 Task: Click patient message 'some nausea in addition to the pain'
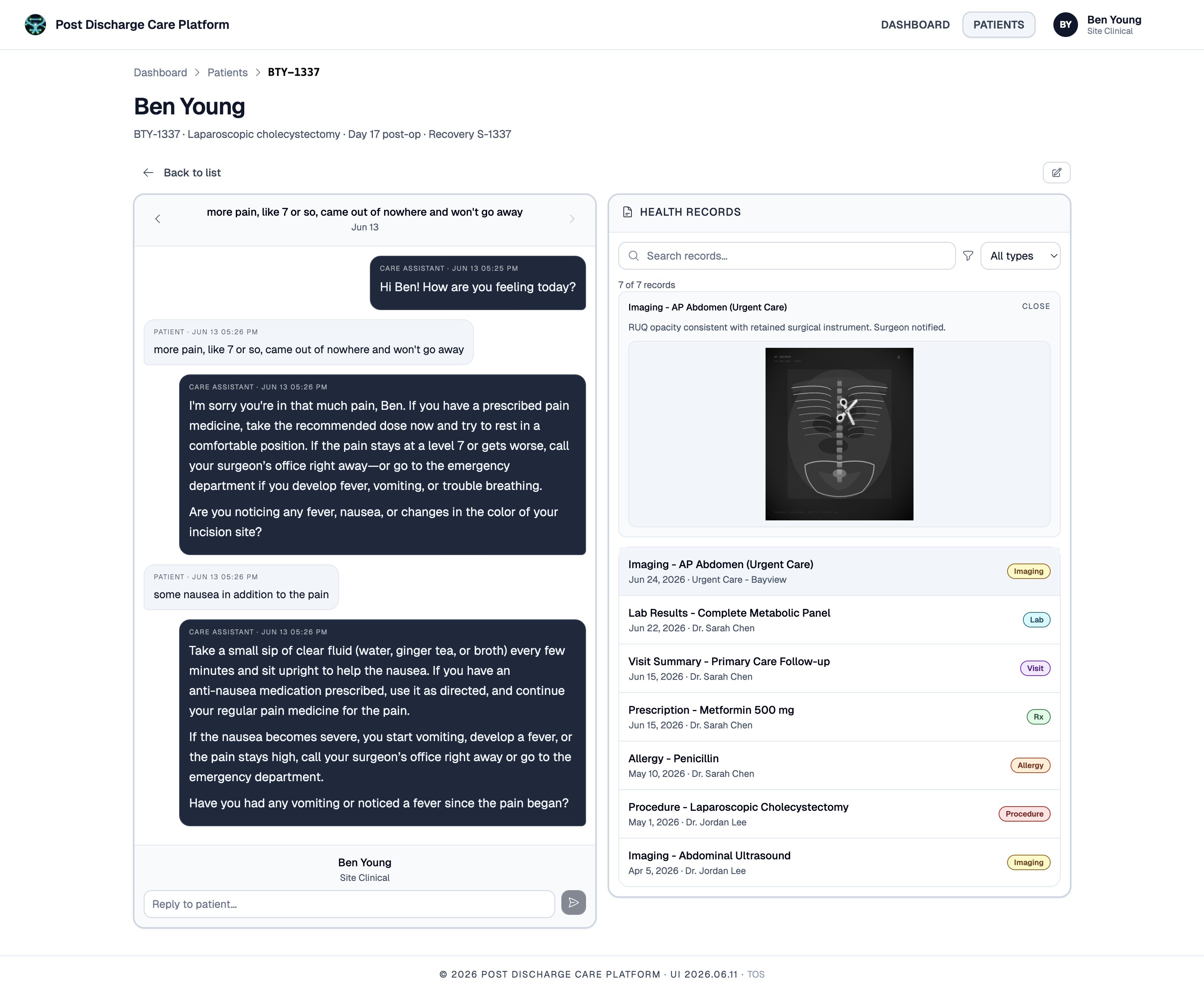tap(241, 587)
